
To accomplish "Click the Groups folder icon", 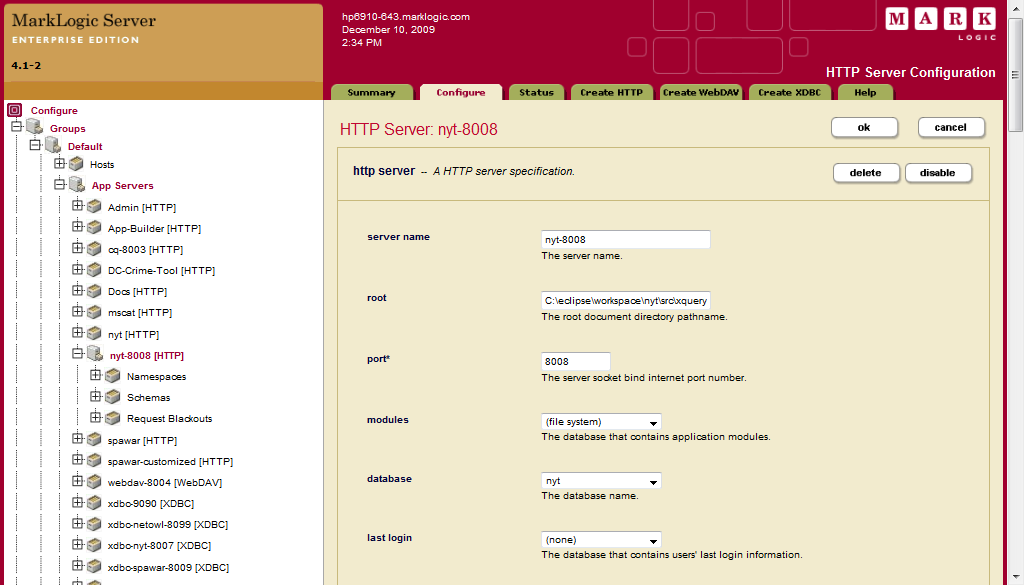I will 35,127.
